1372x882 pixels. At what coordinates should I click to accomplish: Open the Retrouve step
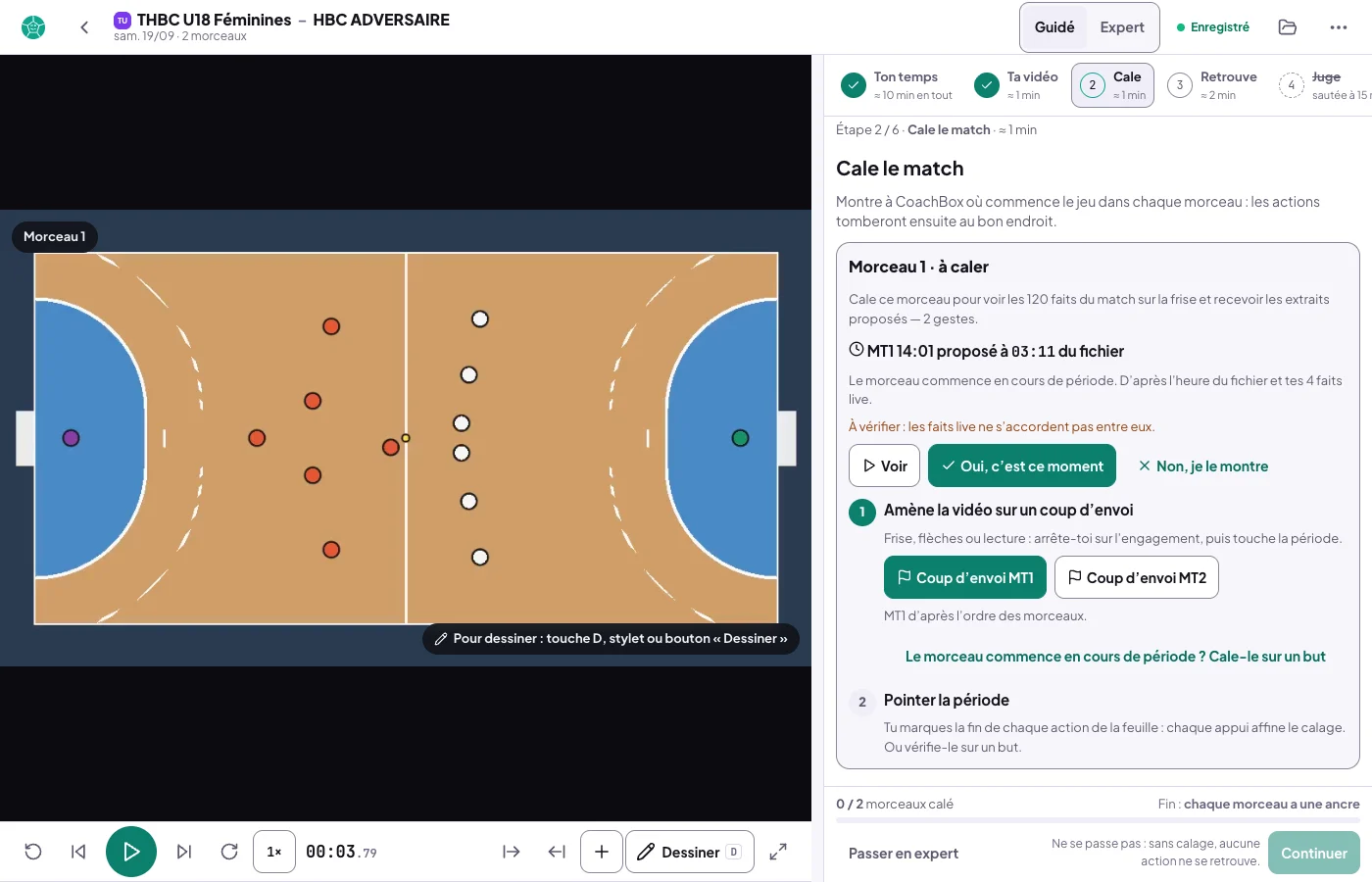coord(1213,85)
